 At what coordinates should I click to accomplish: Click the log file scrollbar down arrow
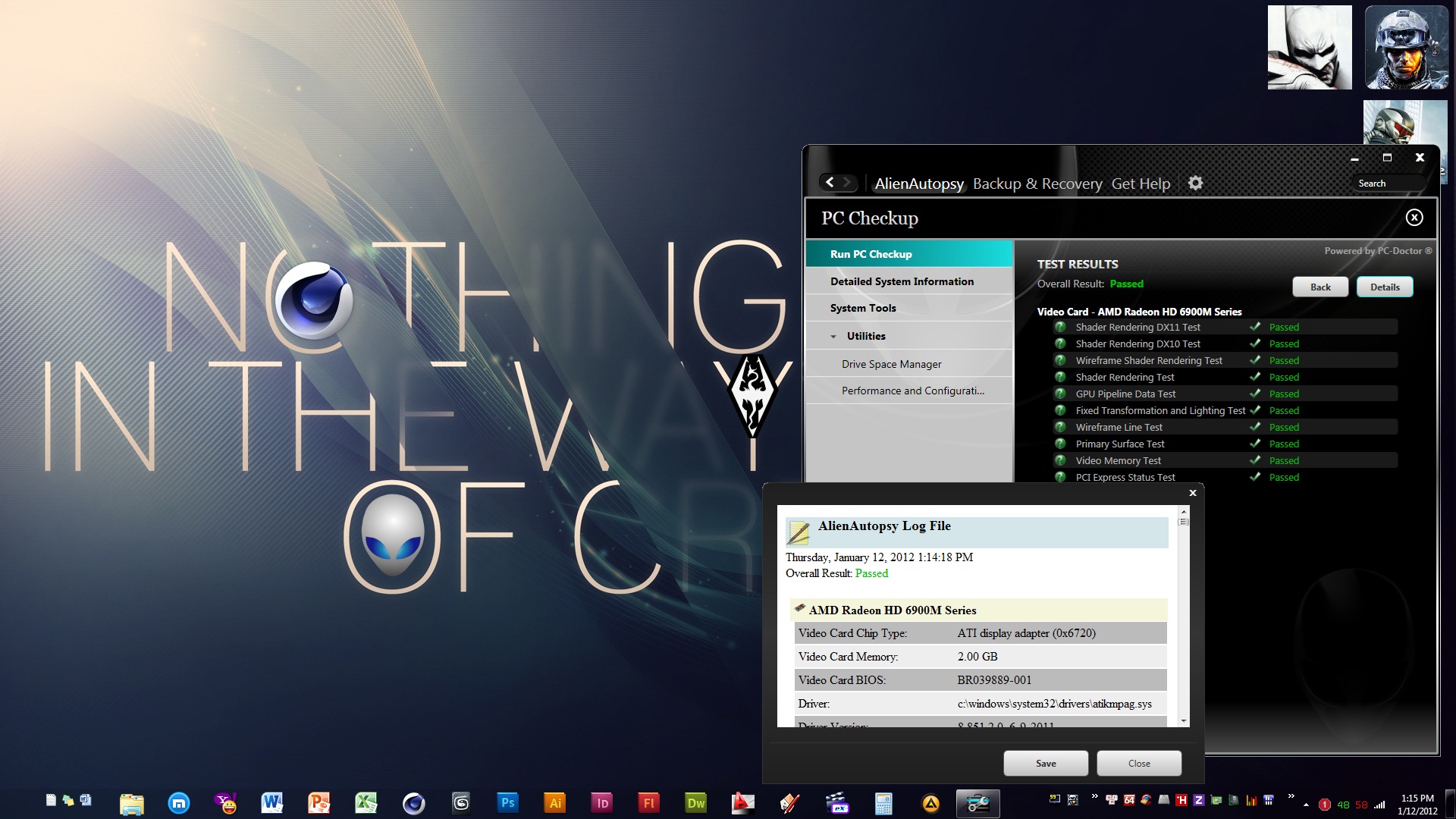tap(1184, 721)
